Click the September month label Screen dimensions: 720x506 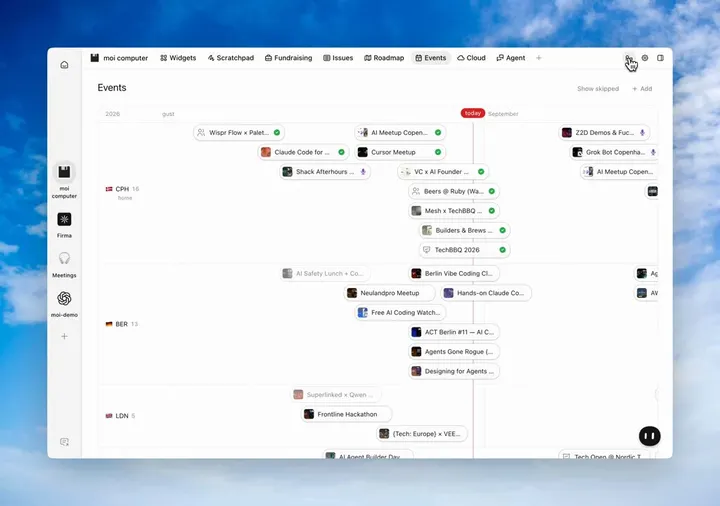click(x=503, y=114)
